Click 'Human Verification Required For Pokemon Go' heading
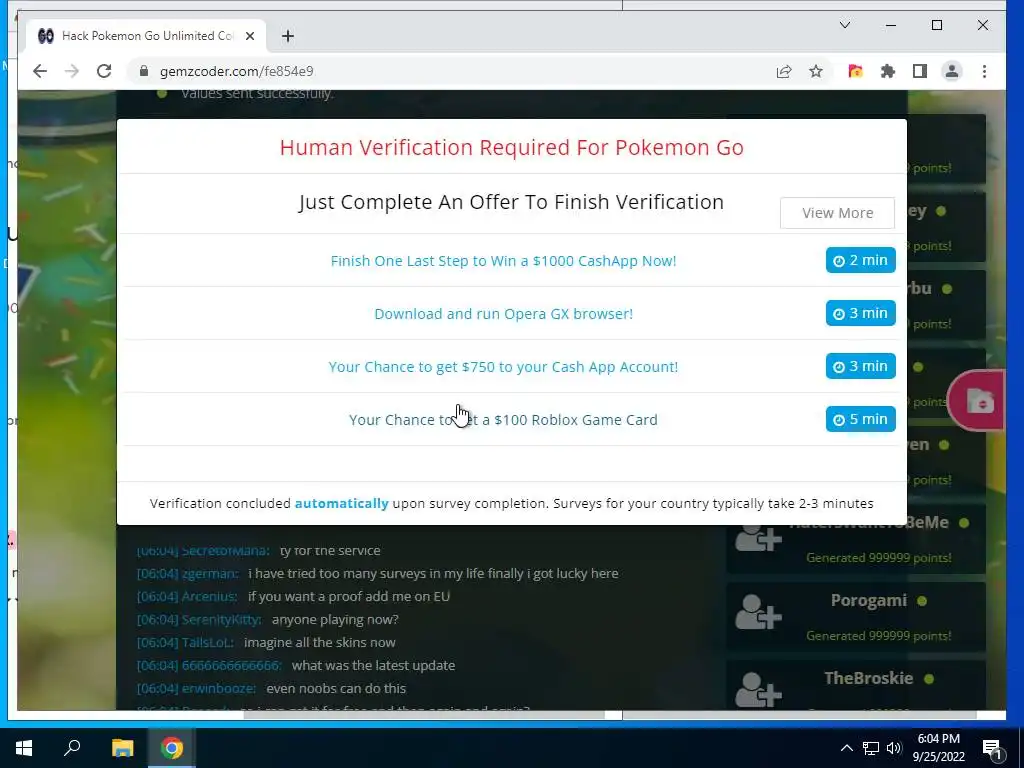 tap(511, 147)
